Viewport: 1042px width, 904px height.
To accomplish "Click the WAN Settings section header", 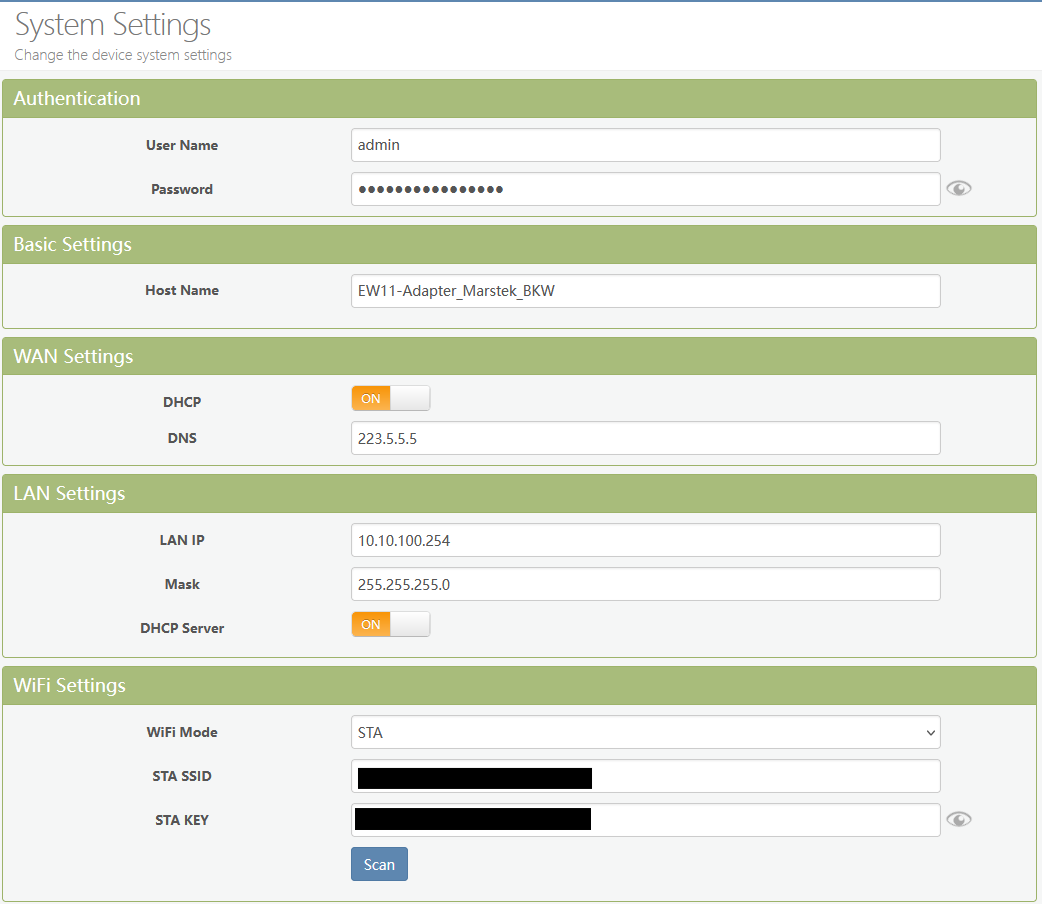I will [520, 356].
